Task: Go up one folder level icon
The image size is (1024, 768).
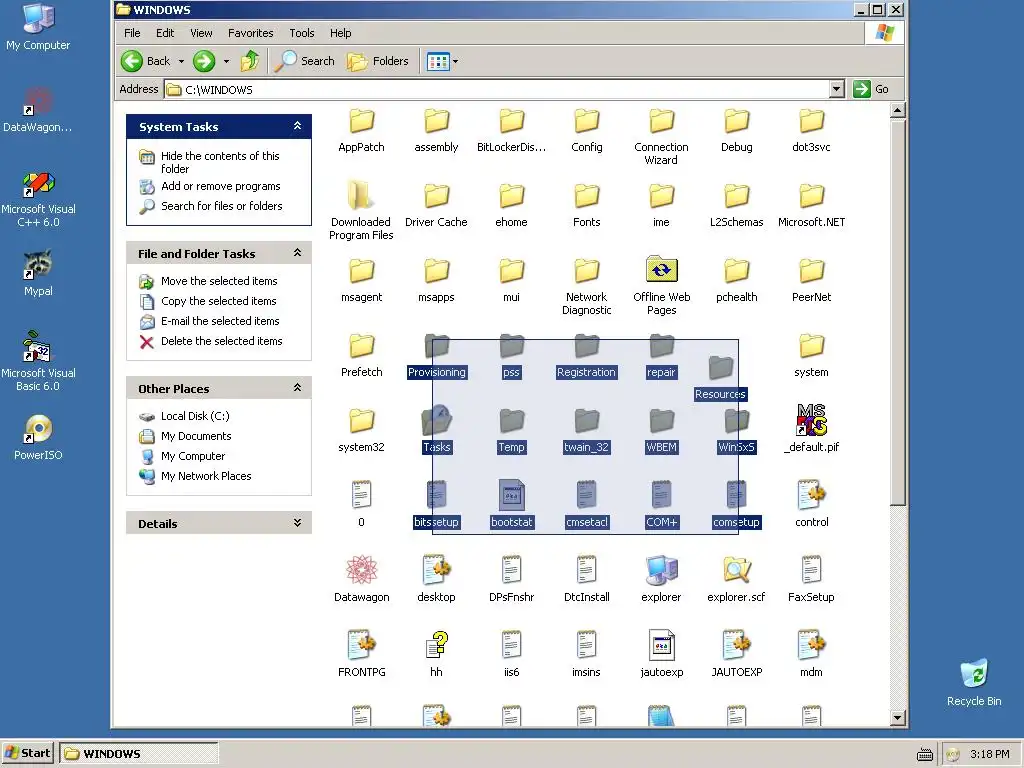Action: [249, 61]
